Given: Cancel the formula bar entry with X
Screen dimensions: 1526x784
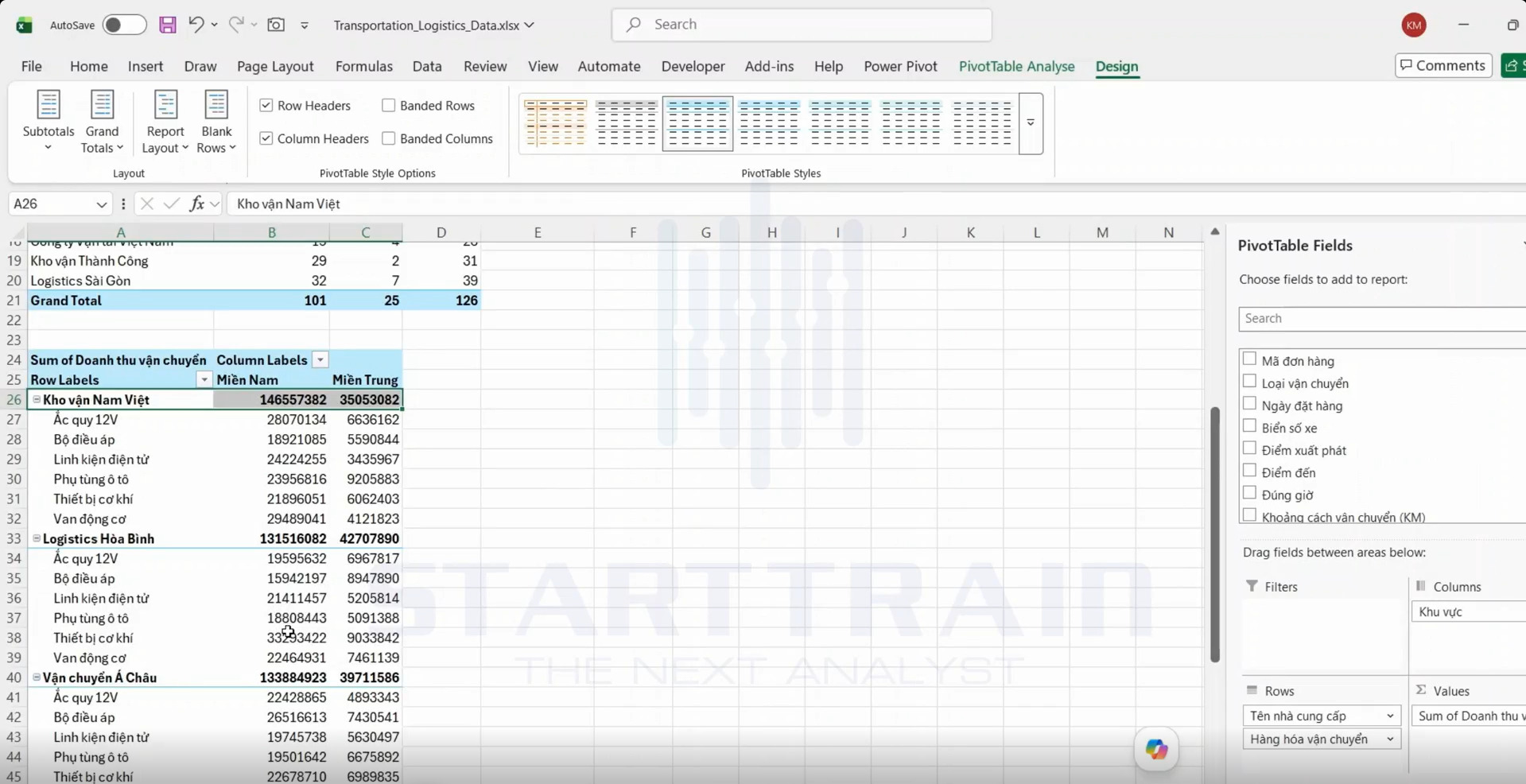Looking at the screenshot, I should [x=146, y=204].
